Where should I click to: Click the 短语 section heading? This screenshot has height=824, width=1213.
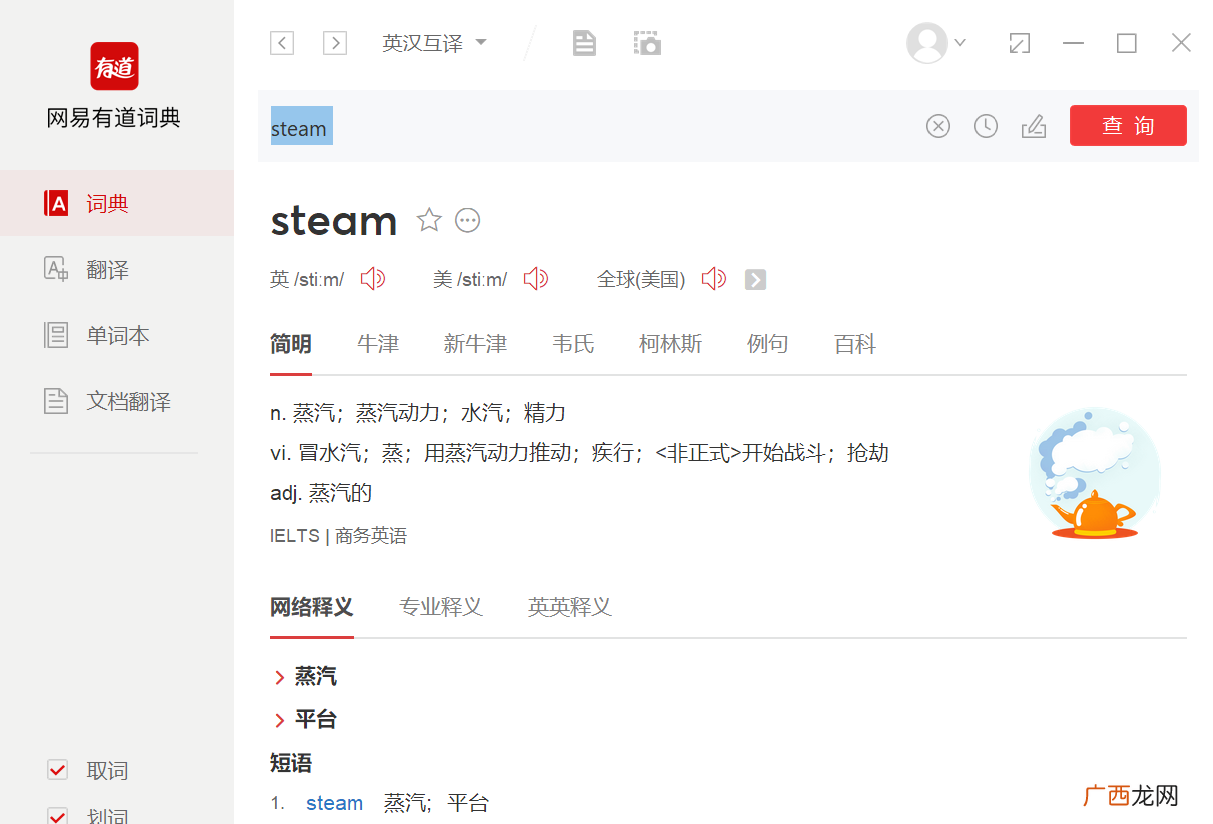pyautogui.click(x=291, y=763)
